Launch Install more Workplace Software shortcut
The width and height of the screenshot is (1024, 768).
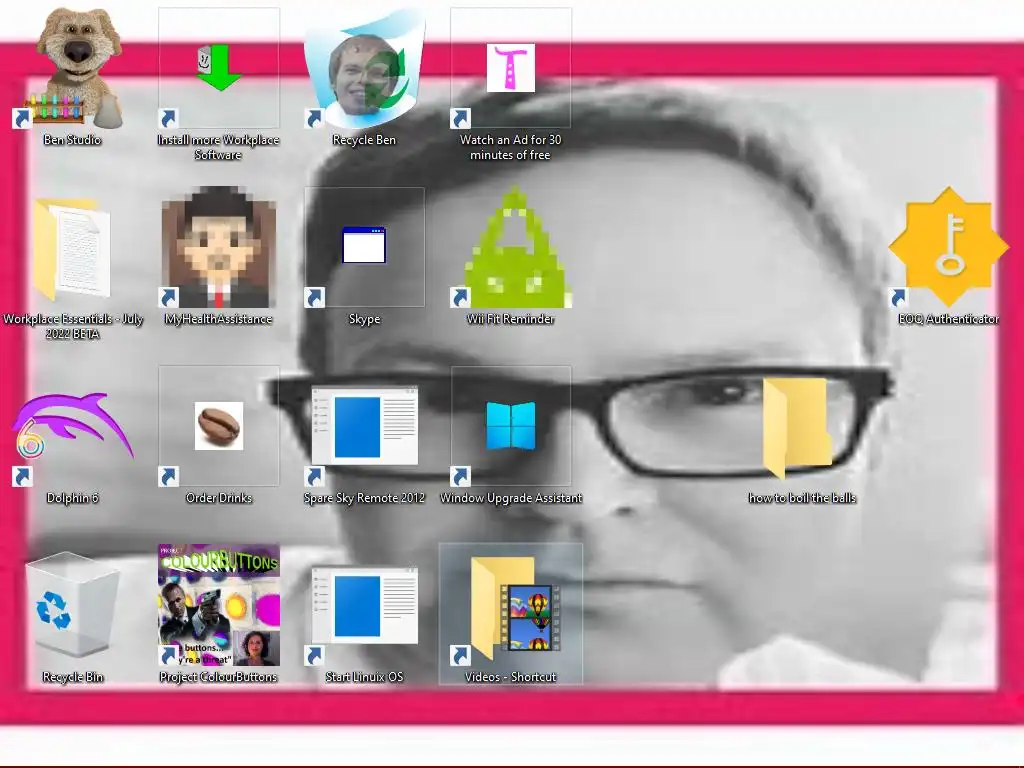(219, 68)
